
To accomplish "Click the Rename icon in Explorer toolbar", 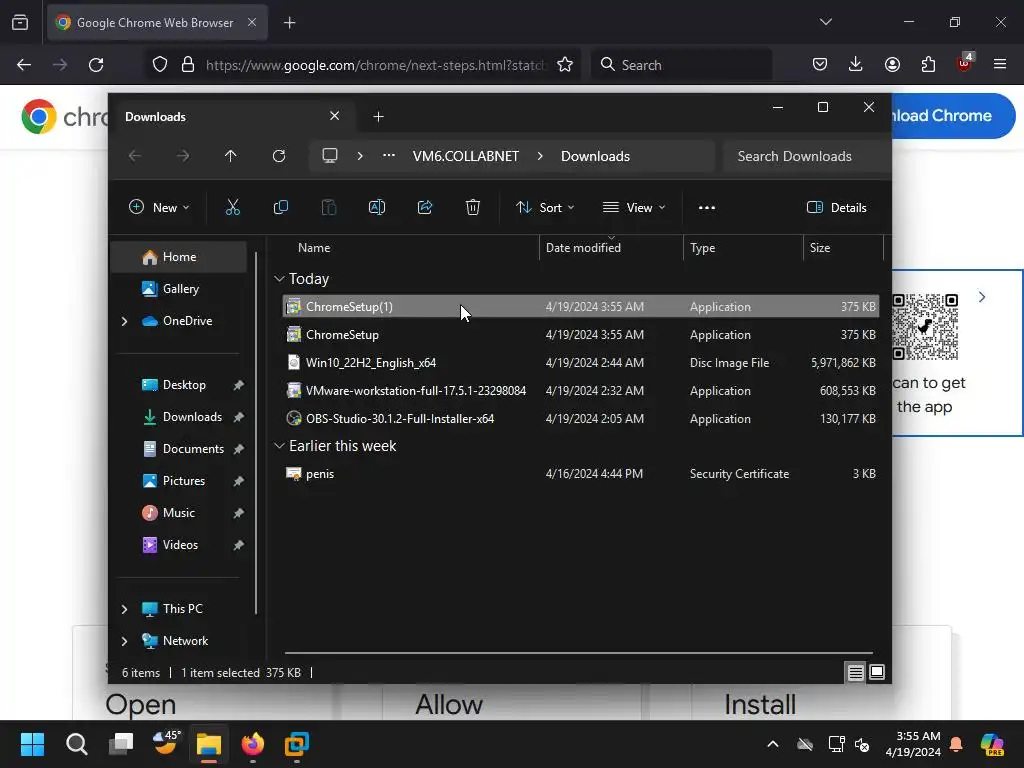I will [x=377, y=208].
